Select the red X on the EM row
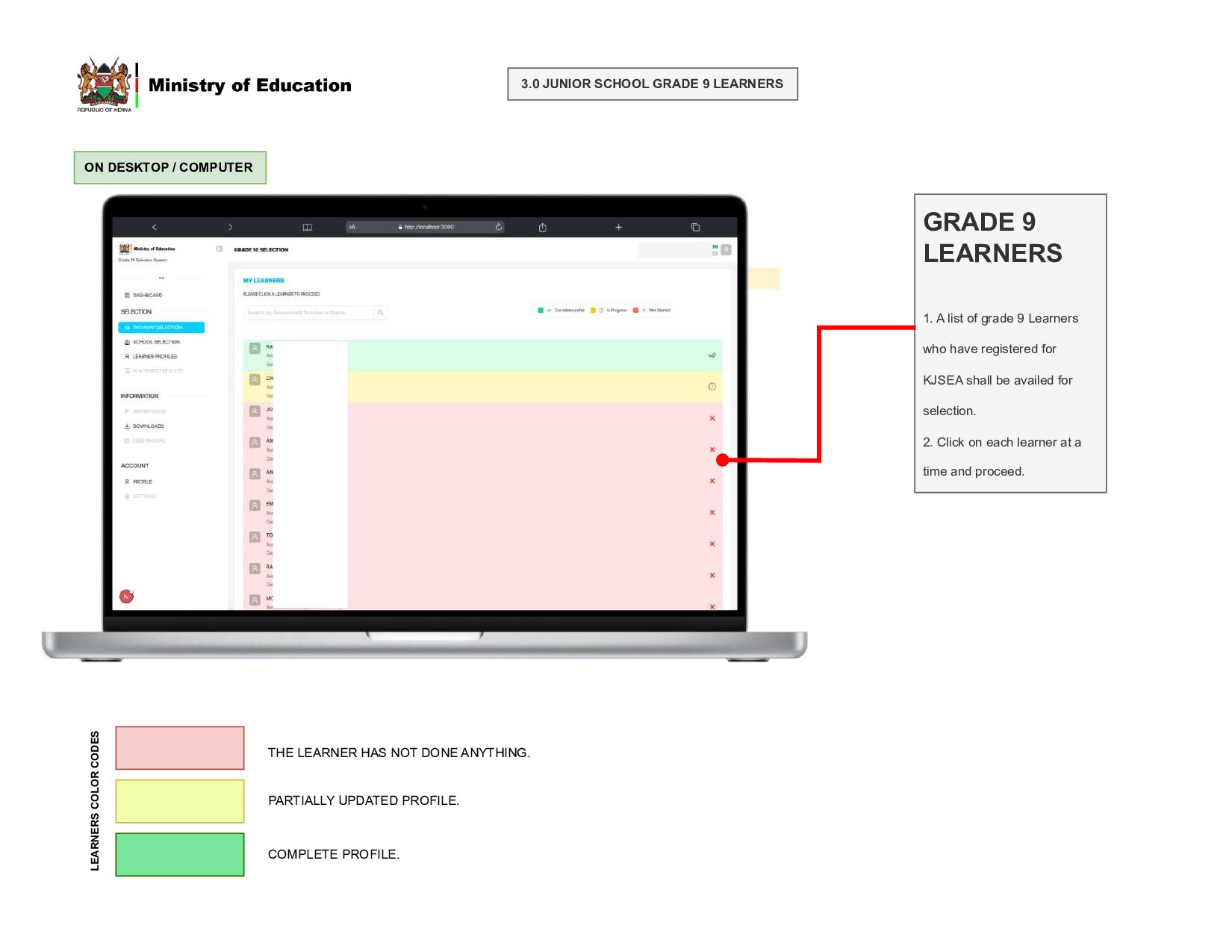Screen dimensions: 1232x952 pyautogui.click(x=712, y=512)
